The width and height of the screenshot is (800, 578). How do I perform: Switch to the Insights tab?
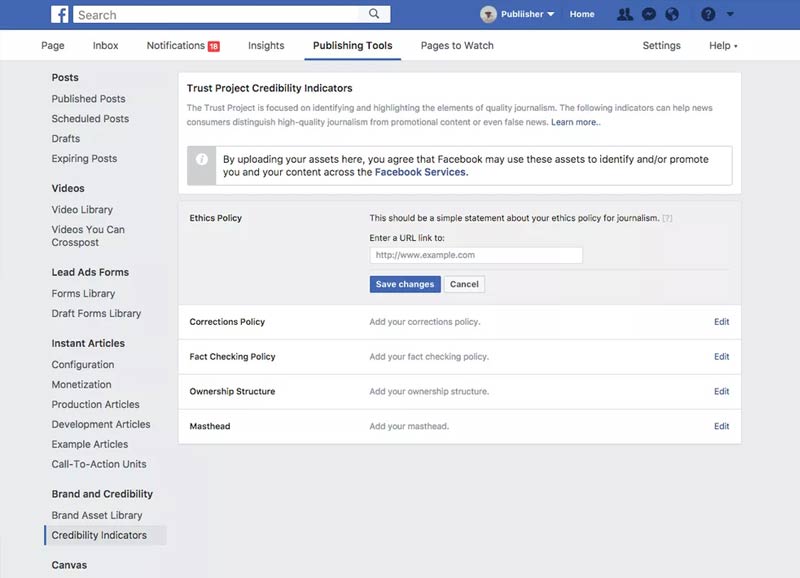[266, 45]
